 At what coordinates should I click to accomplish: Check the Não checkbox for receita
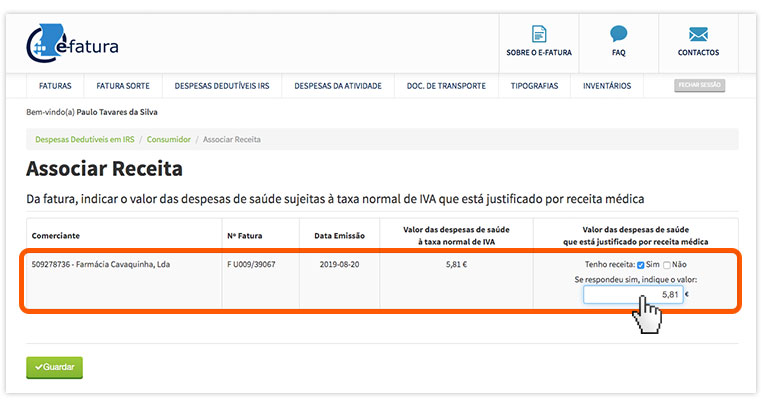tap(667, 264)
